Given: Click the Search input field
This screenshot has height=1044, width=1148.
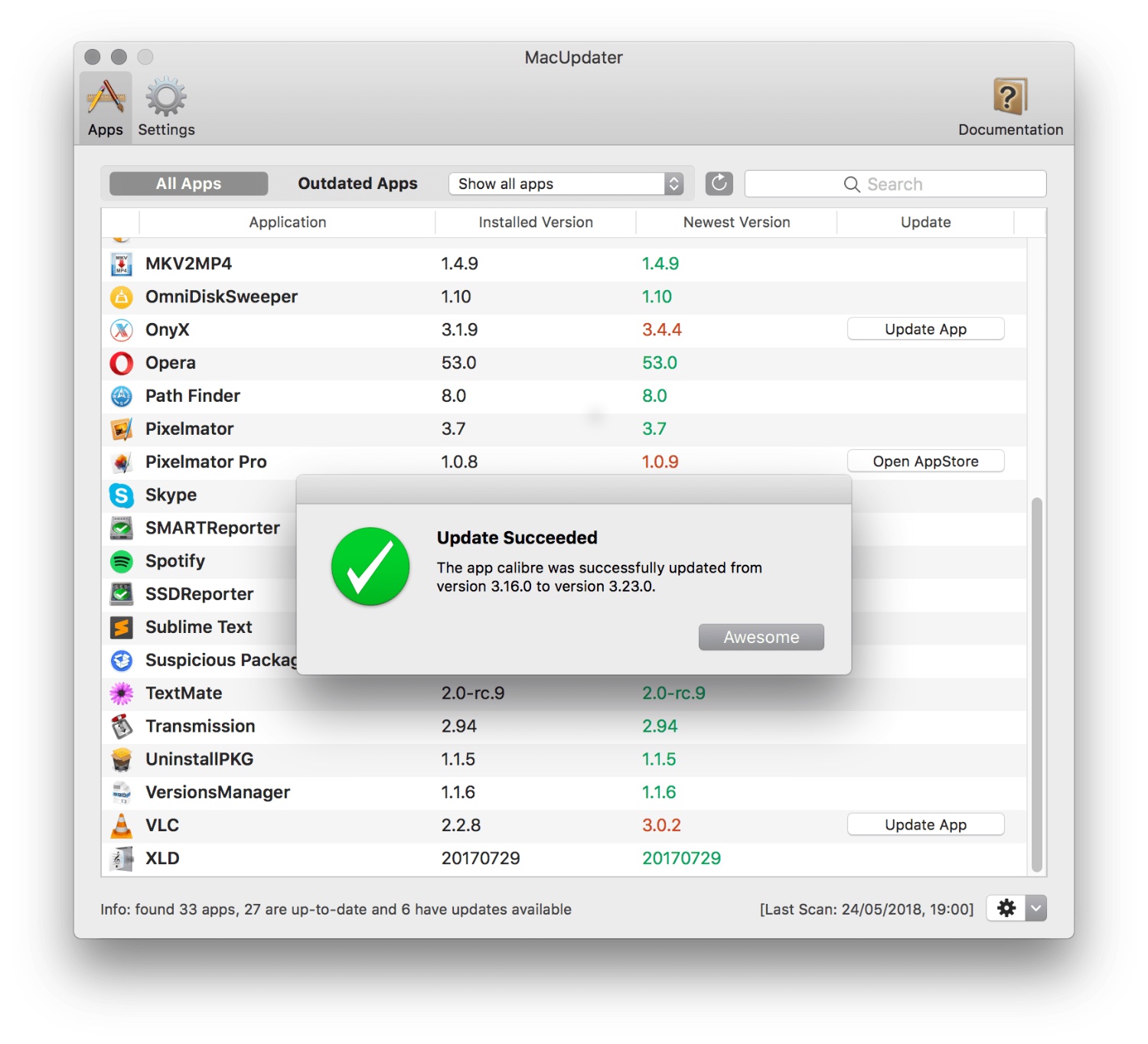Looking at the screenshot, I should tap(895, 184).
